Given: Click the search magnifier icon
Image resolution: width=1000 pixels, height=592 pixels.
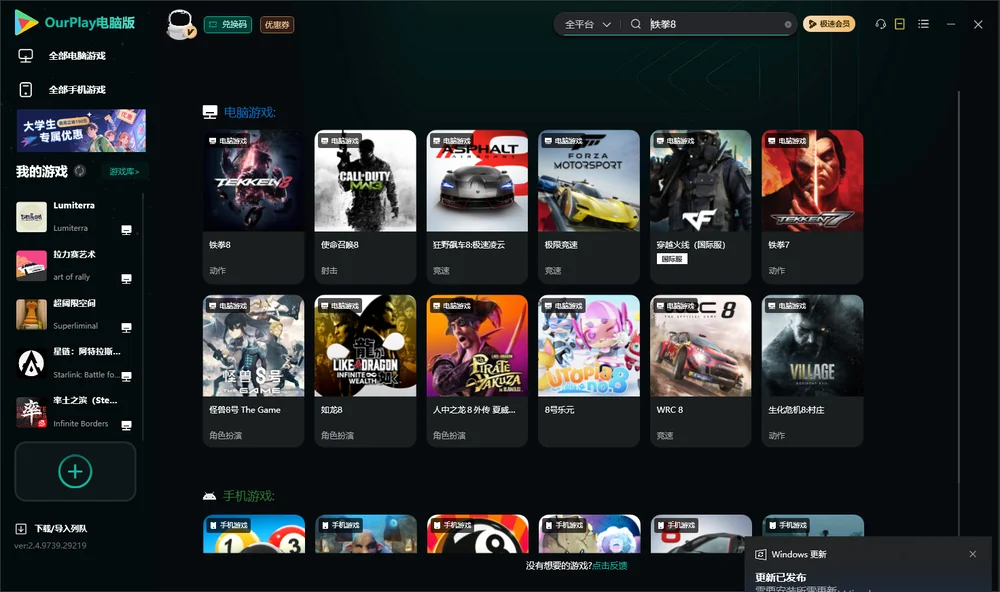Looking at the screenshot, I should pos(636,24).
